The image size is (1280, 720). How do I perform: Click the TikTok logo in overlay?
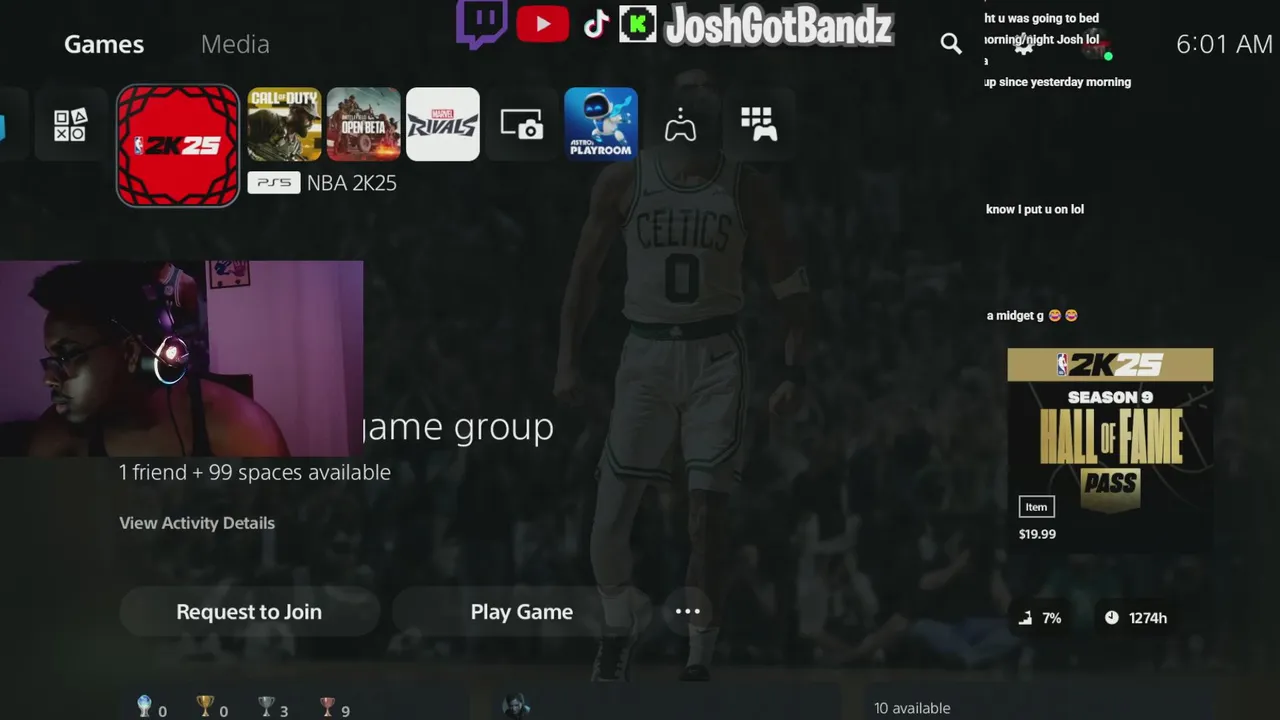point(596,25)
